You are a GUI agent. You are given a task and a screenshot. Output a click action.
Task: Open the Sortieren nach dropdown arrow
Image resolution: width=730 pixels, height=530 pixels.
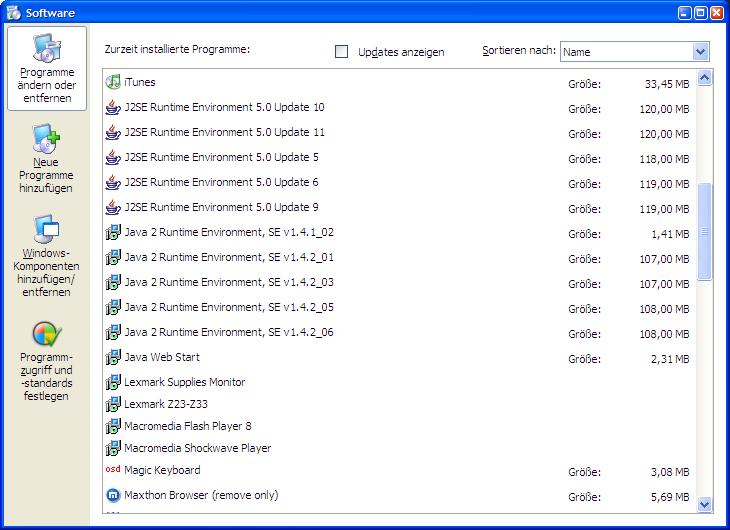coord(700,51)
